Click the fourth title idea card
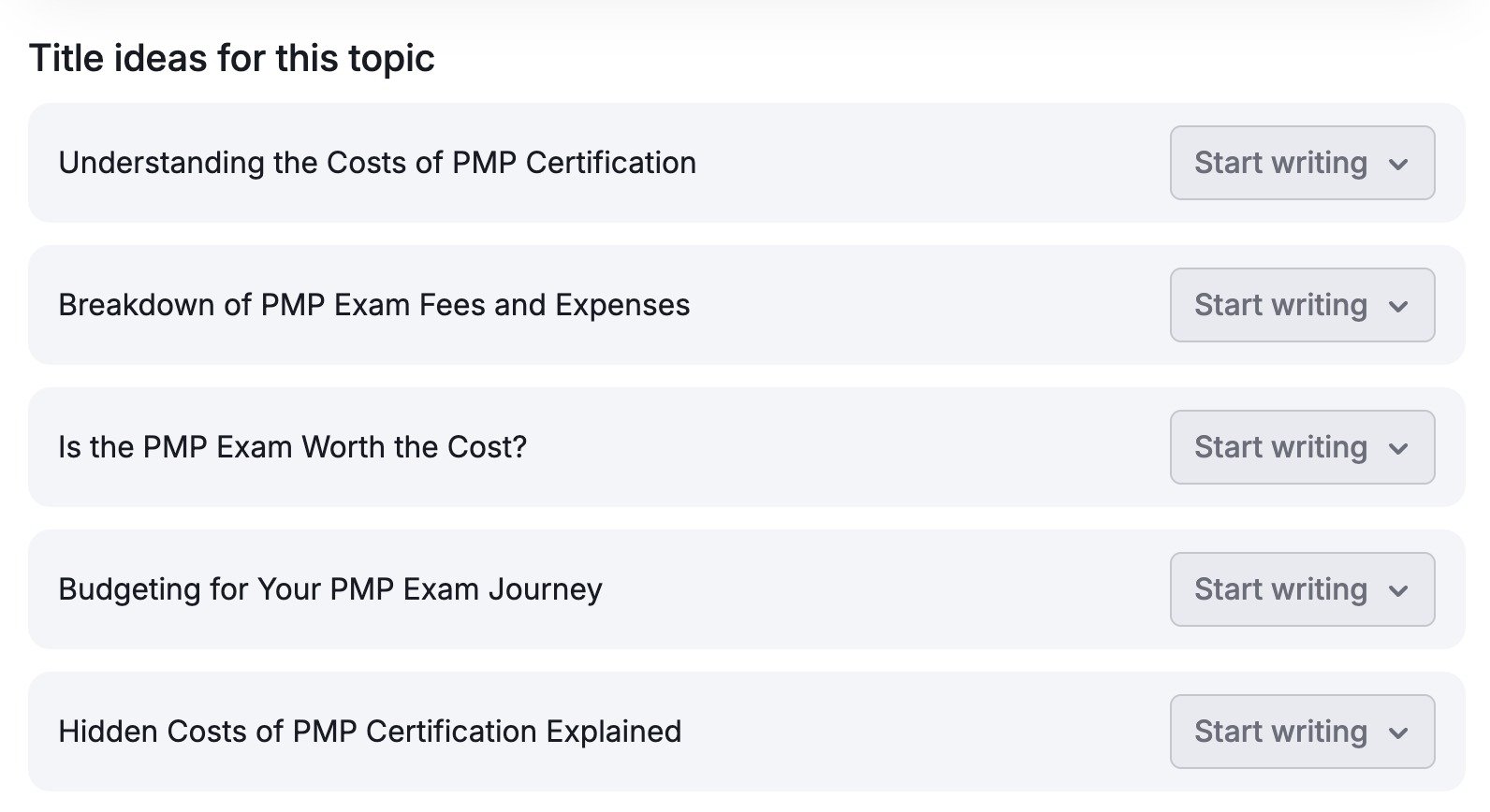This screenshot has height=812, width=1490. (655, 589)
